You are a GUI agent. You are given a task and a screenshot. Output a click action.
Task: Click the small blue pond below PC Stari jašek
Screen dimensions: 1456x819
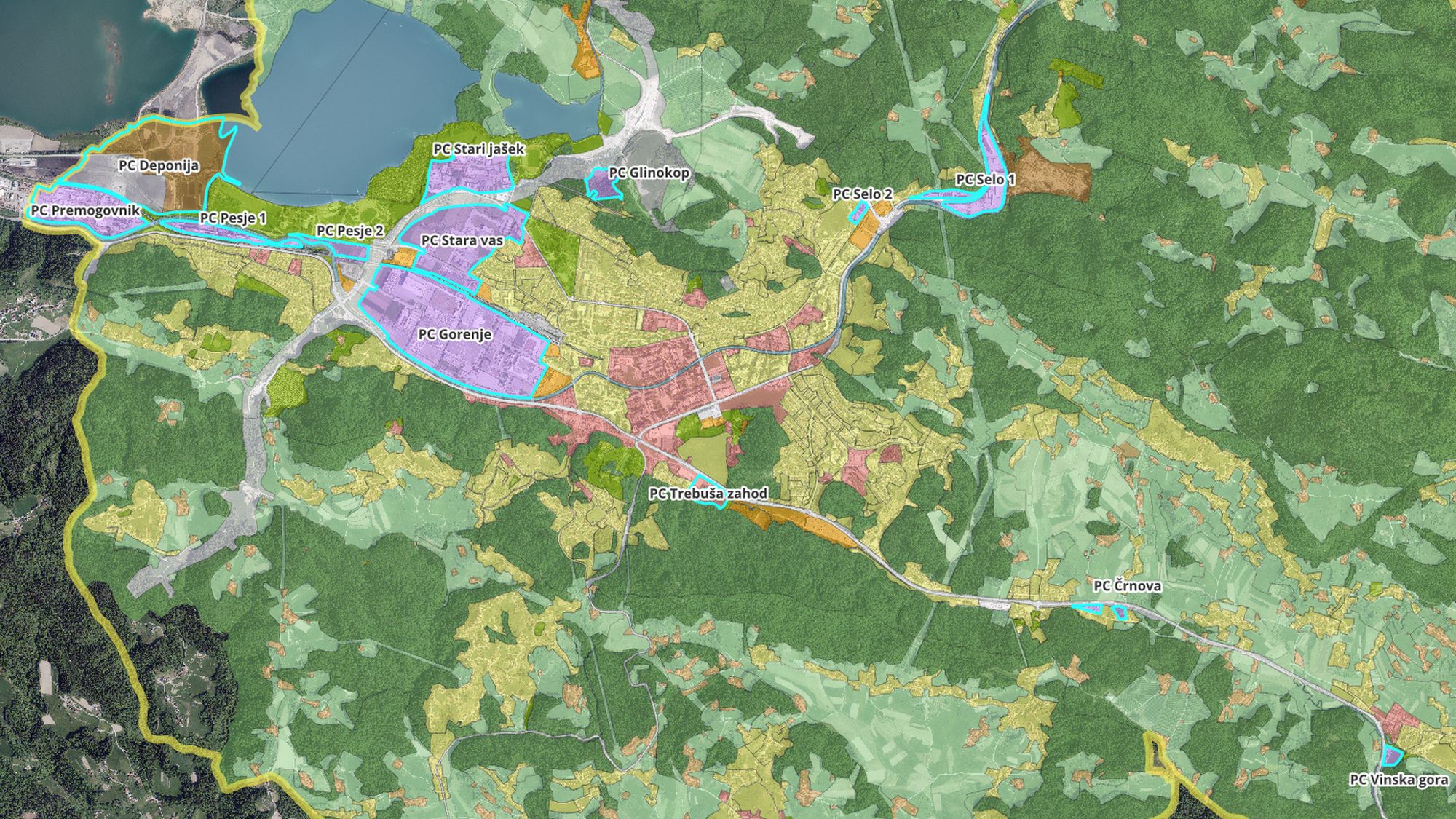(546, 109)
